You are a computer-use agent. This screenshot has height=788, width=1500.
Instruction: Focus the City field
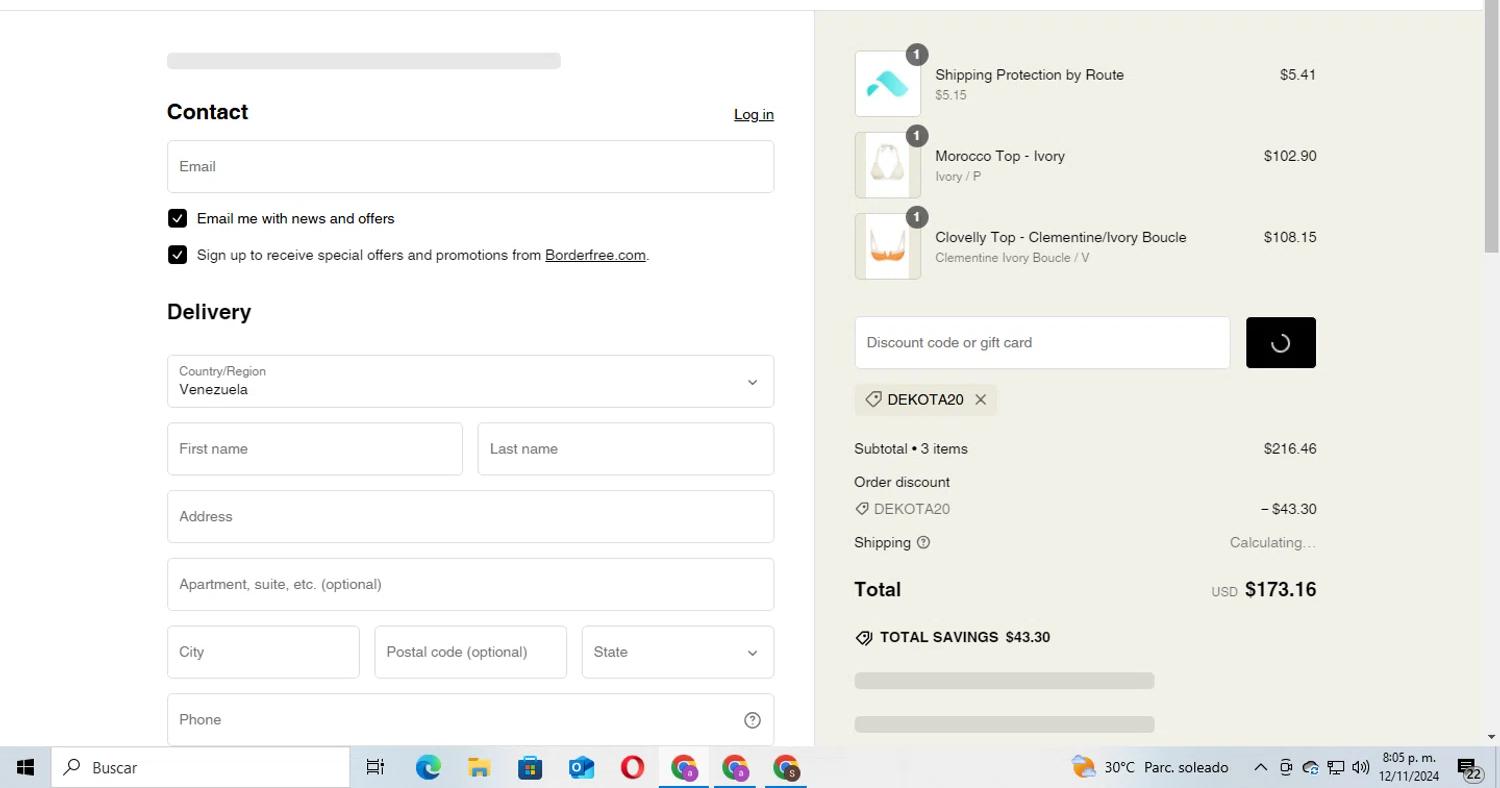tap(263, 652)
